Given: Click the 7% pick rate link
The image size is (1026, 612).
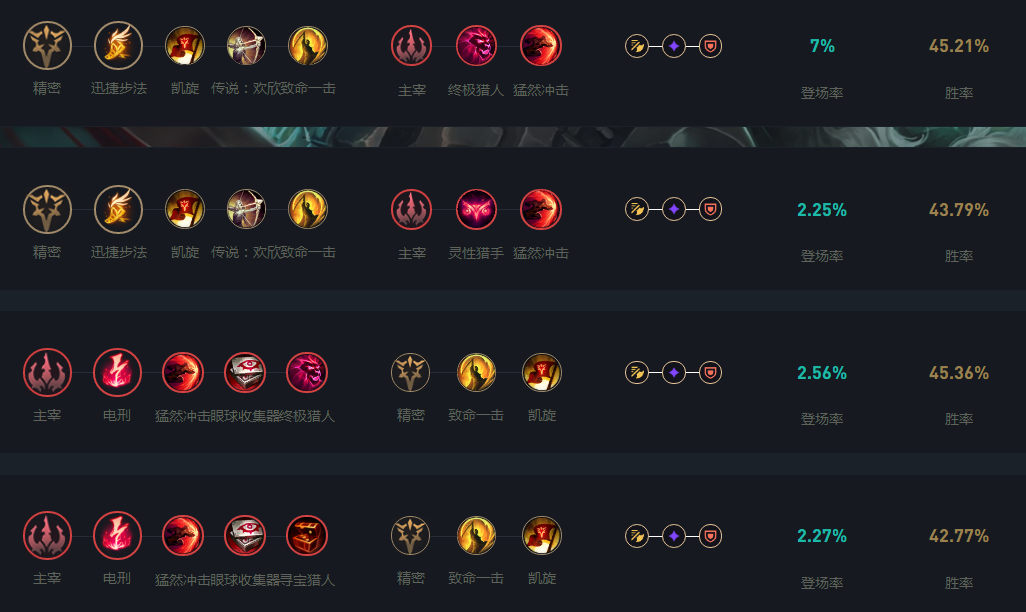Looking at the screenshot, I should (820, 46).
